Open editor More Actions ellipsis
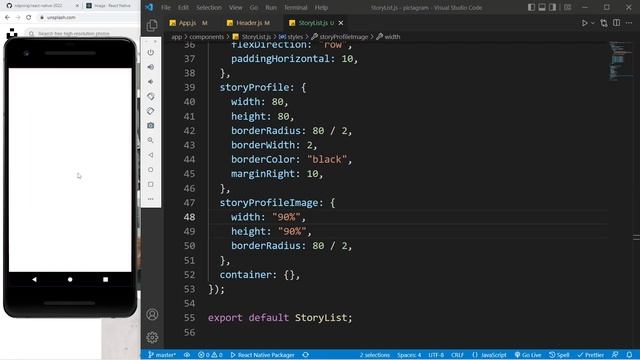This screenshot has width=640, height=360. tap(629, 23)
